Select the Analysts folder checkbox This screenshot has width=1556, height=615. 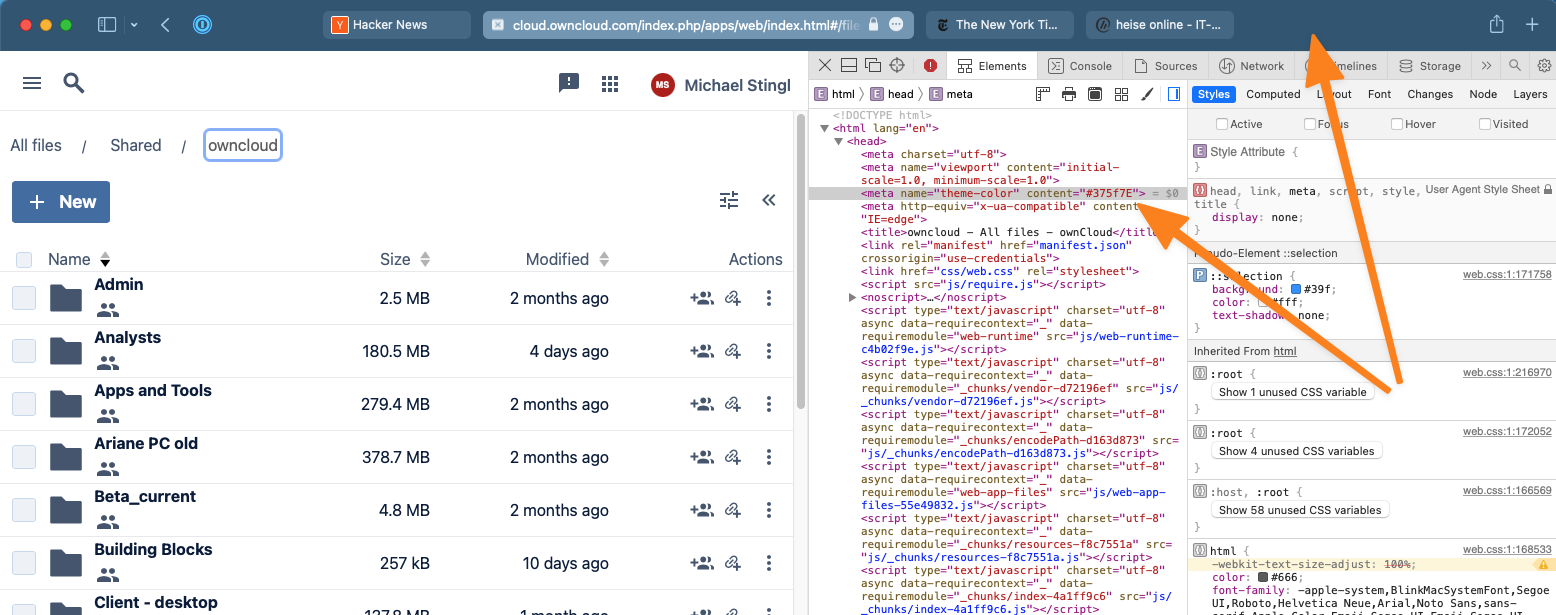[24, 351]
